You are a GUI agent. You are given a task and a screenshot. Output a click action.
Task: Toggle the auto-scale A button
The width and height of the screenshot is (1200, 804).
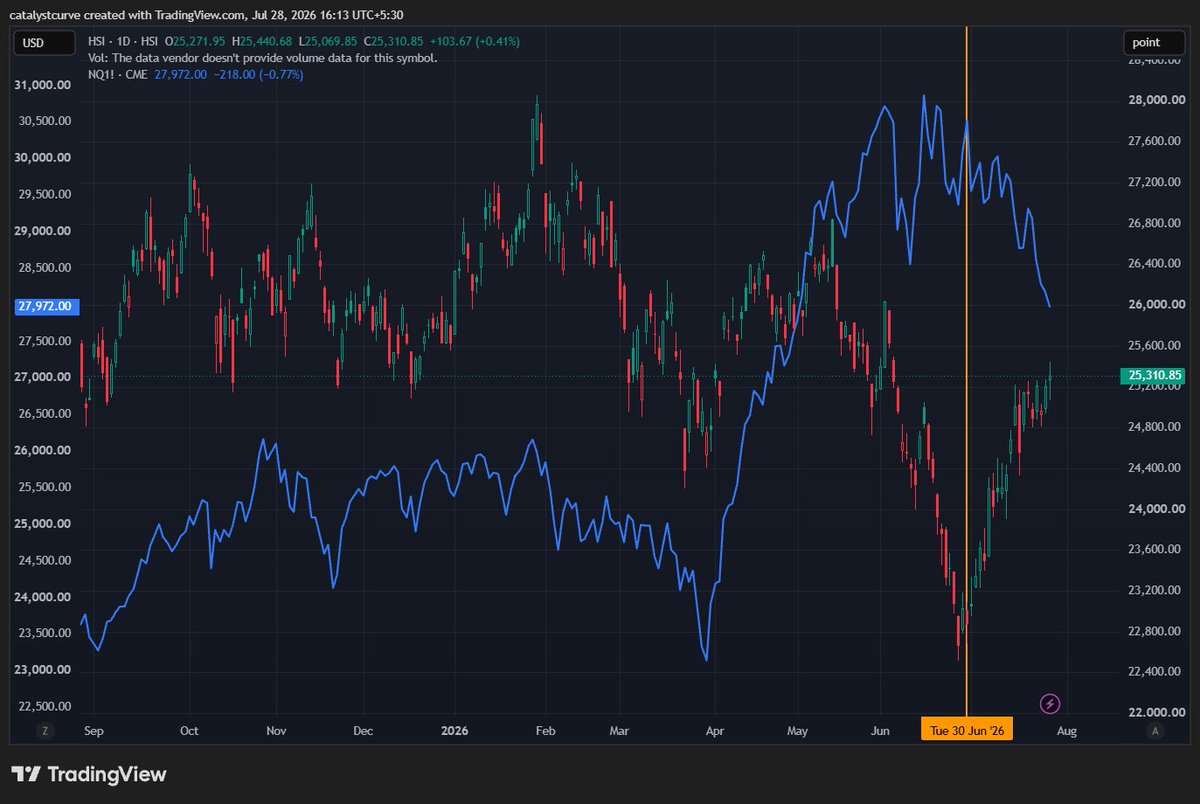click(1155, 731)
